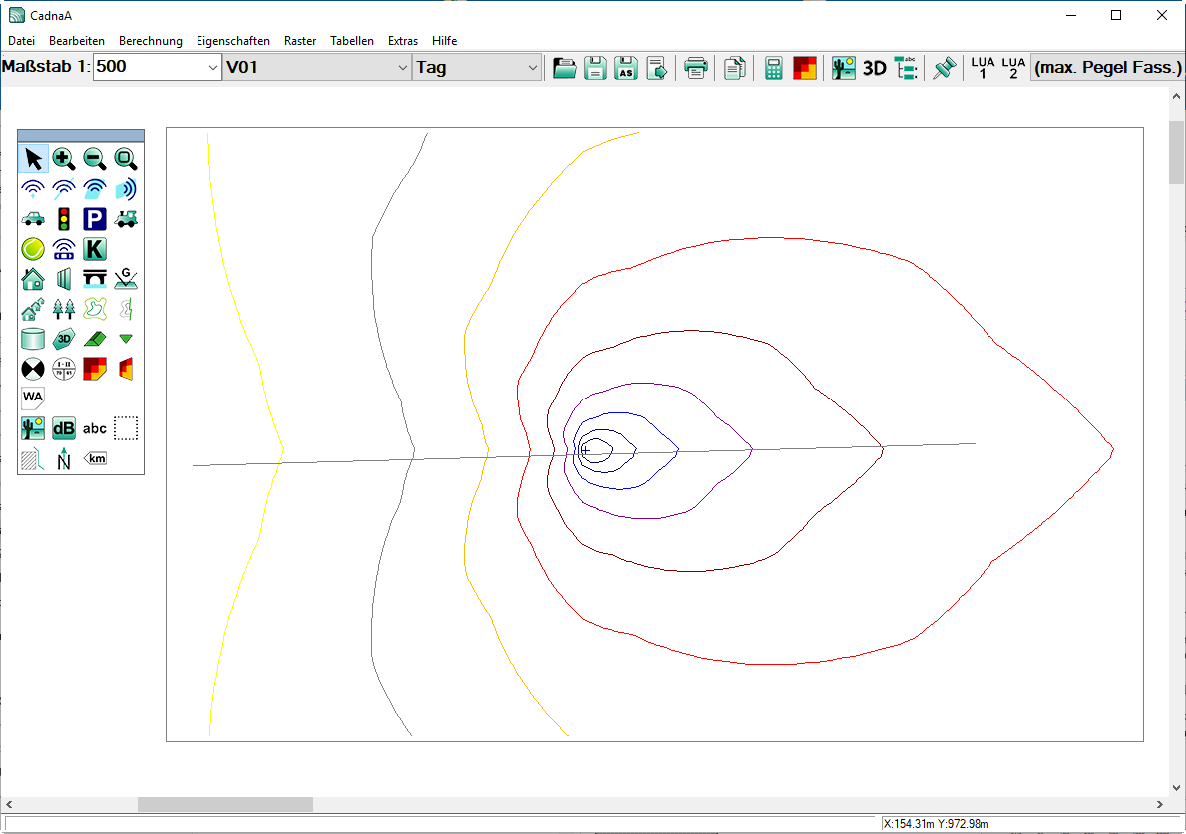Select the abc text box tool
Image resolution: width=1186 pixels, height=834 pixels.
pos(95,428)
